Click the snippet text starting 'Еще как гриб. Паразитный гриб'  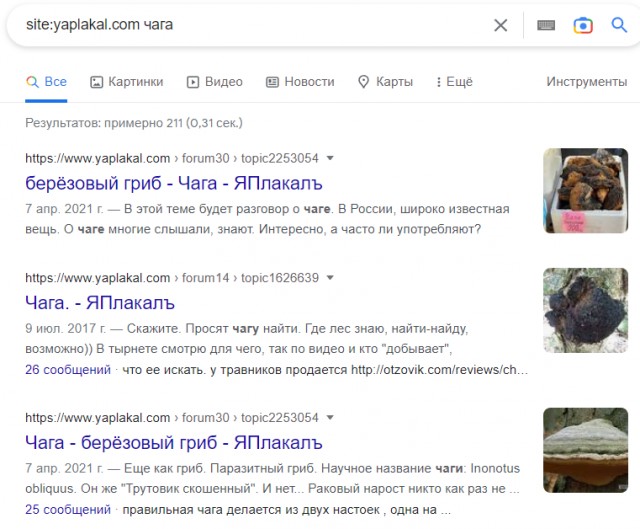(273, 478)
